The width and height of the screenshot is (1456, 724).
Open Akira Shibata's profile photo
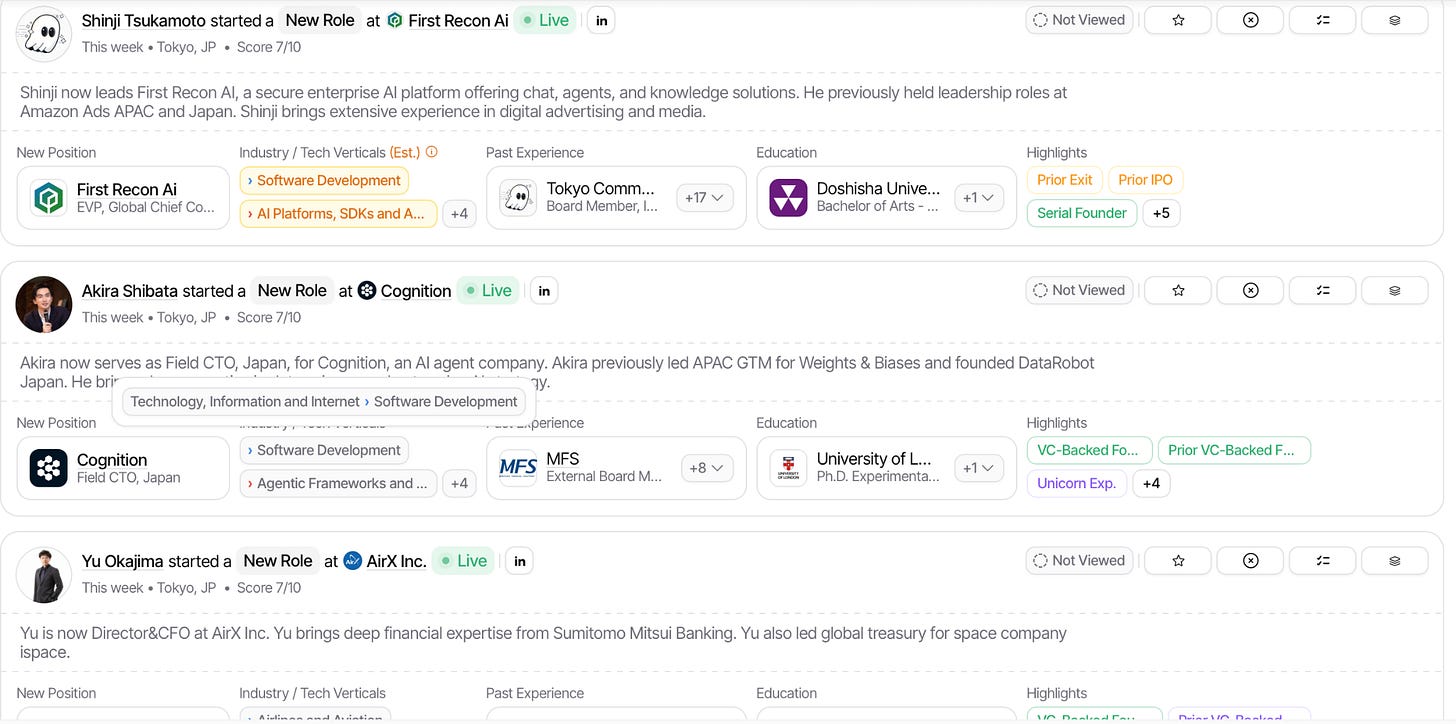click(44, 304)
